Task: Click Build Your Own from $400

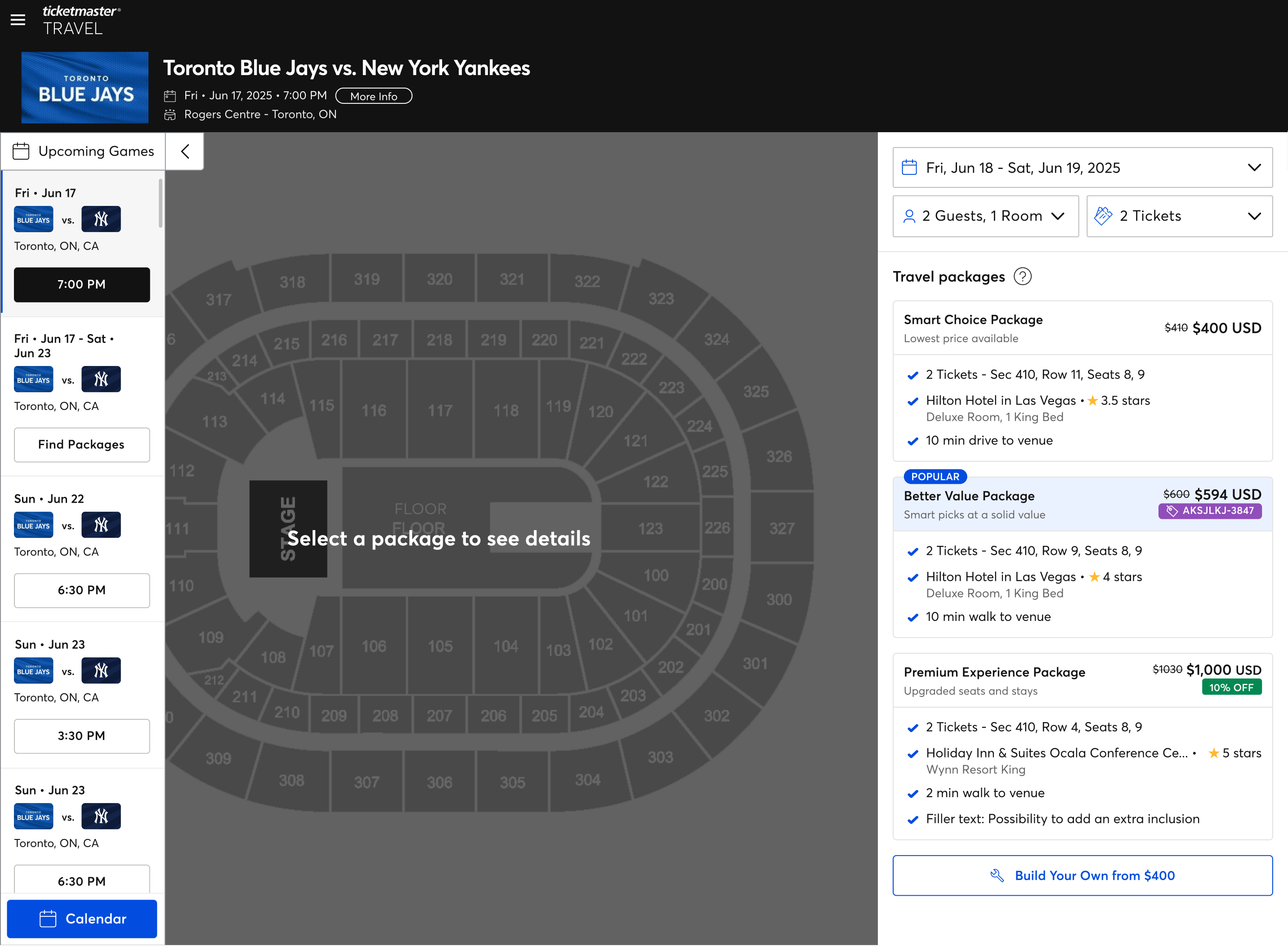Action: [1082, 876]
